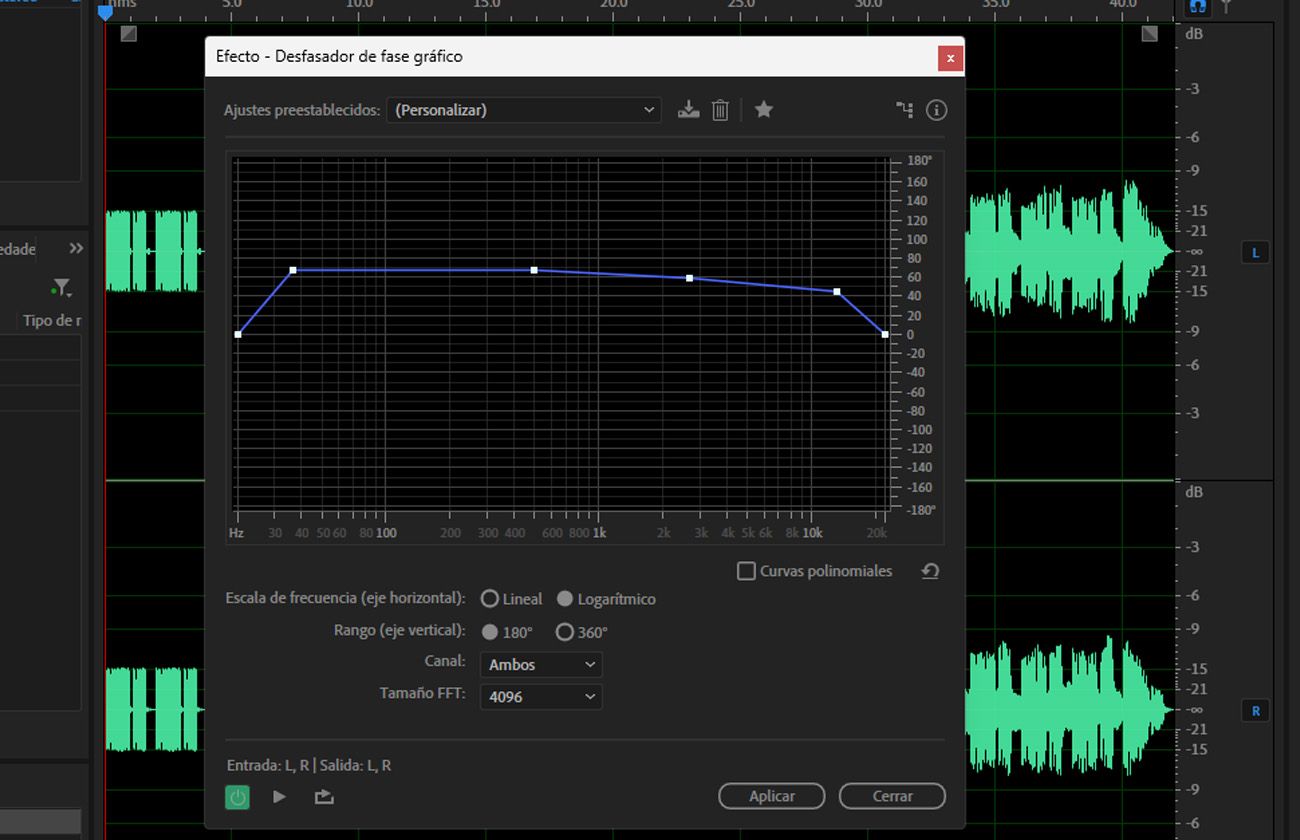Screen dimensions: 1300x840
Task: Open Tamaño FFT dropdown showing 4096
Action: click(x=541, y=696)
